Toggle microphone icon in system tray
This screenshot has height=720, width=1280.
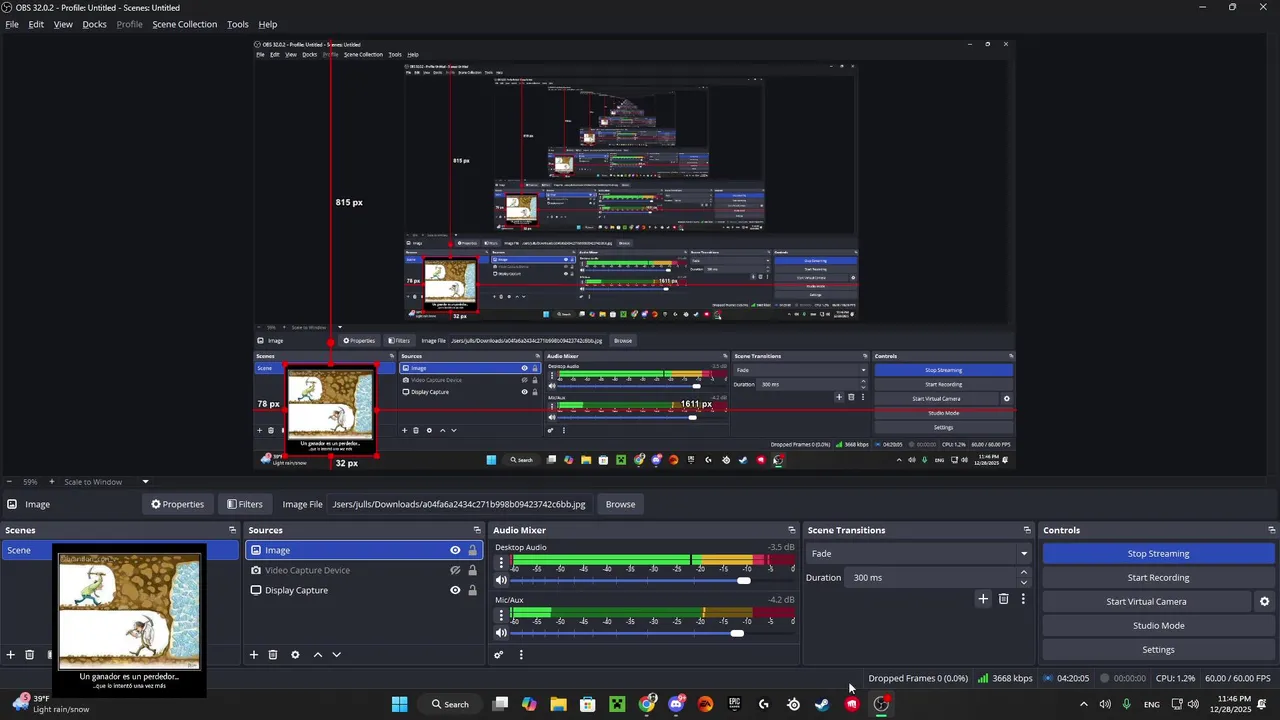pyautogui.click(x=1126, y=704)
